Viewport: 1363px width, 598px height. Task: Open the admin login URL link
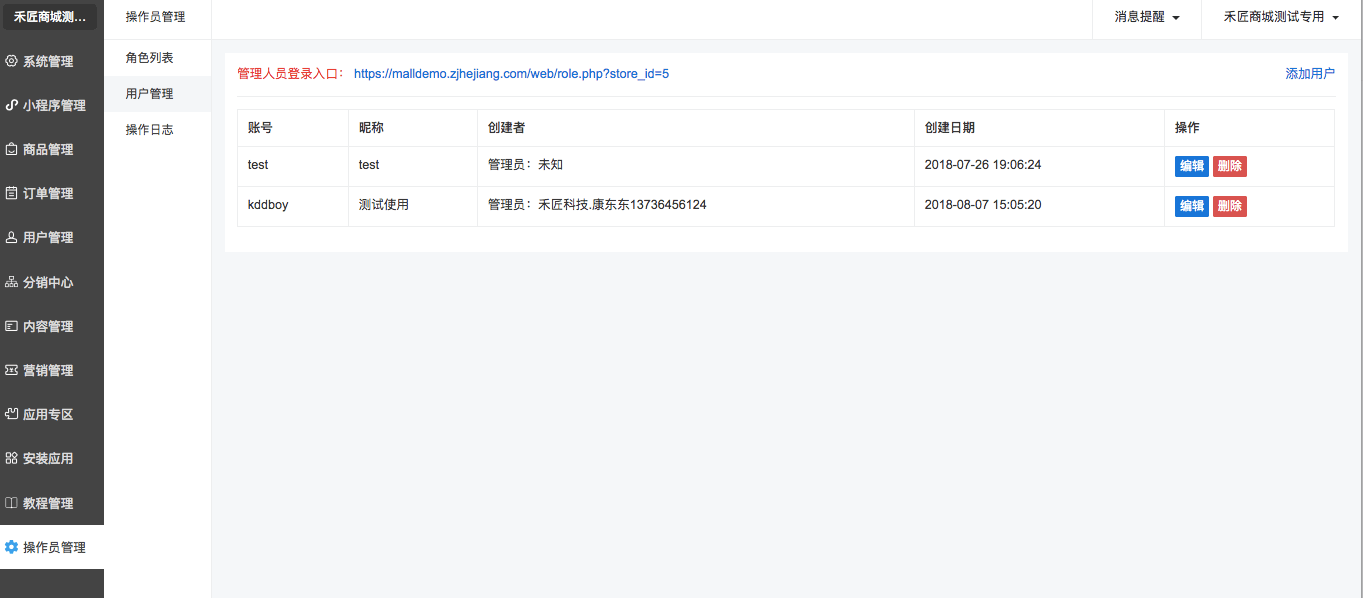(x=511, y=74)
